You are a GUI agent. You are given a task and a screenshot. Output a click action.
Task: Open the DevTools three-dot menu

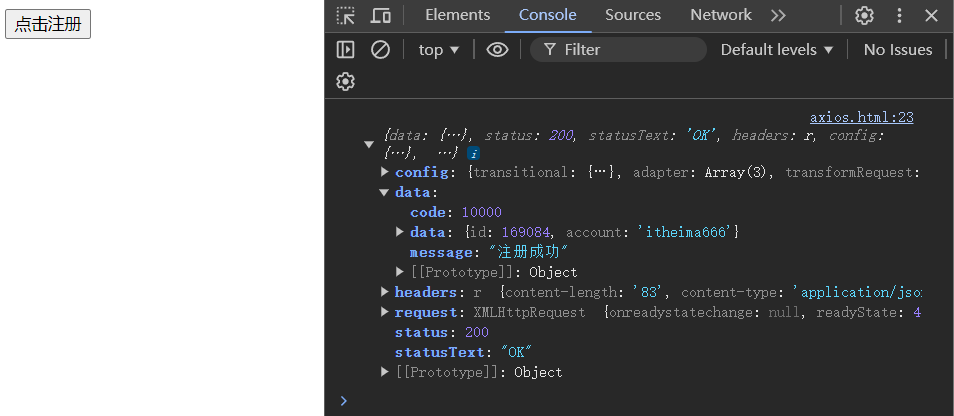[899, 15]
